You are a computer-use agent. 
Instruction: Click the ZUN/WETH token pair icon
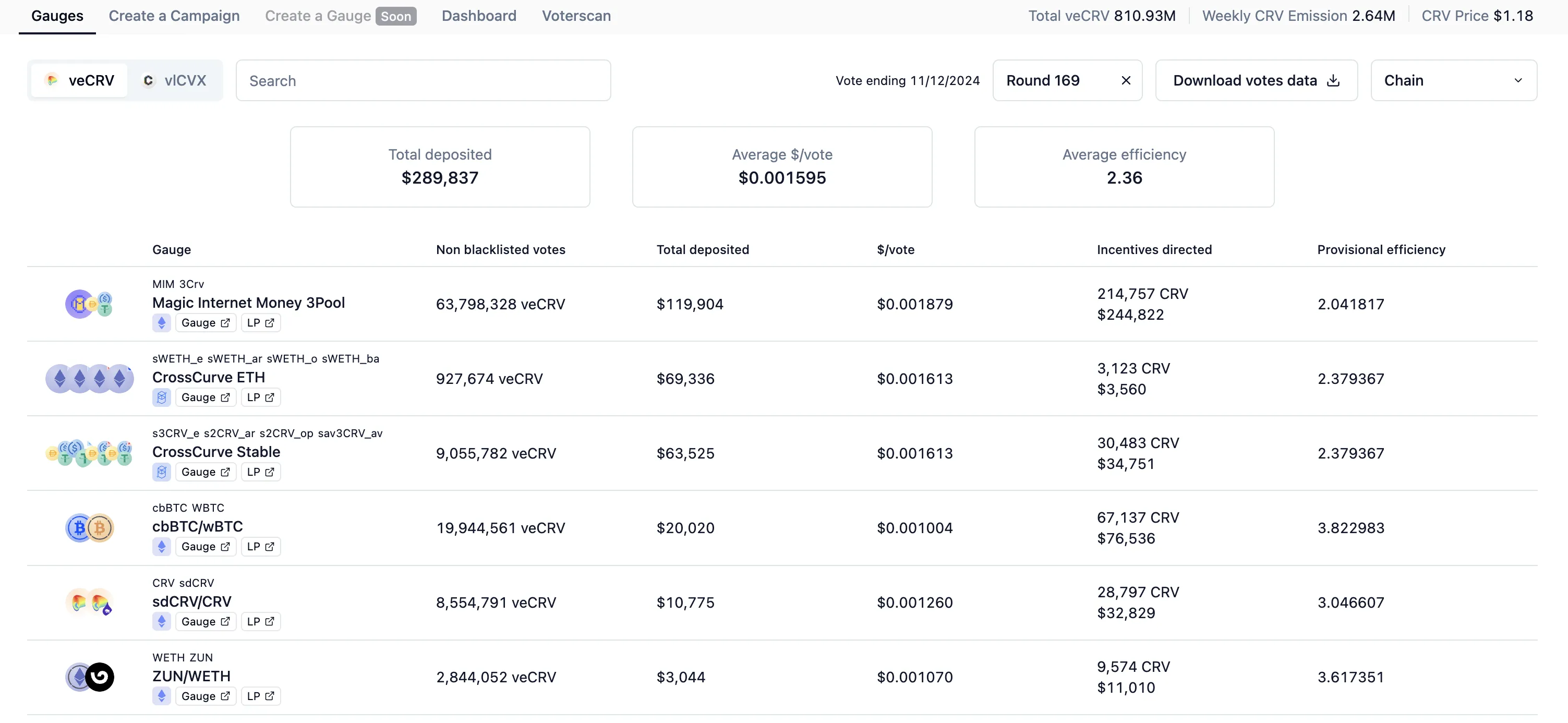click(x=90, y=677)
